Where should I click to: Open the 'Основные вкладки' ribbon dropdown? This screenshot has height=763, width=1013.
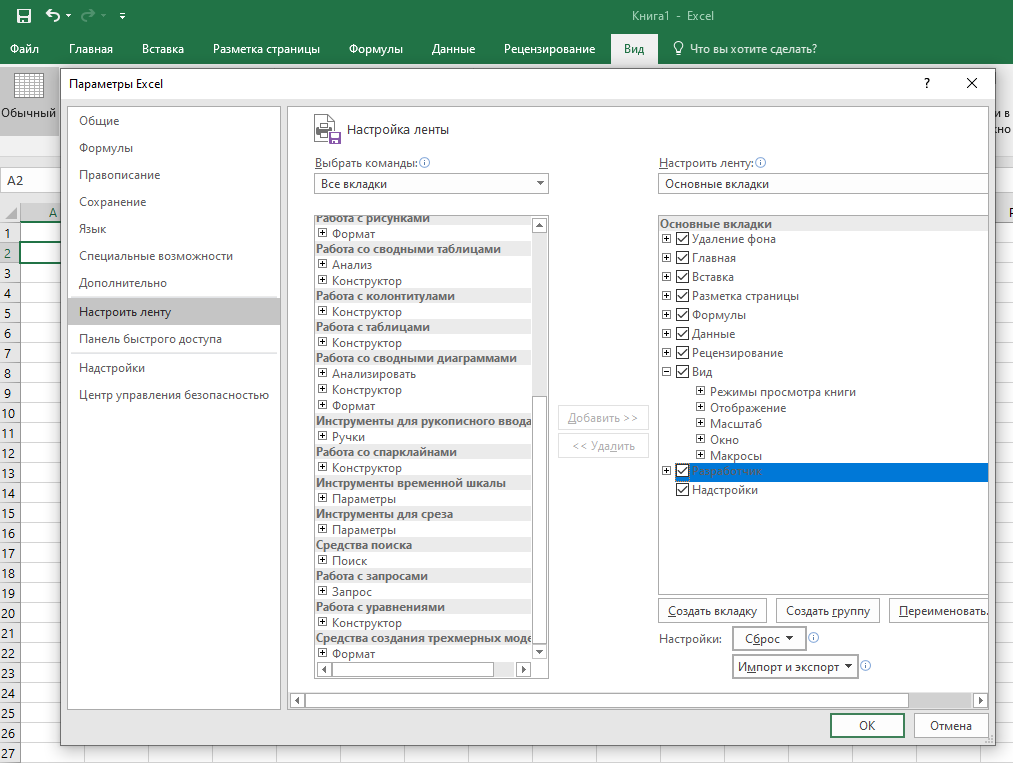point(823,183)
